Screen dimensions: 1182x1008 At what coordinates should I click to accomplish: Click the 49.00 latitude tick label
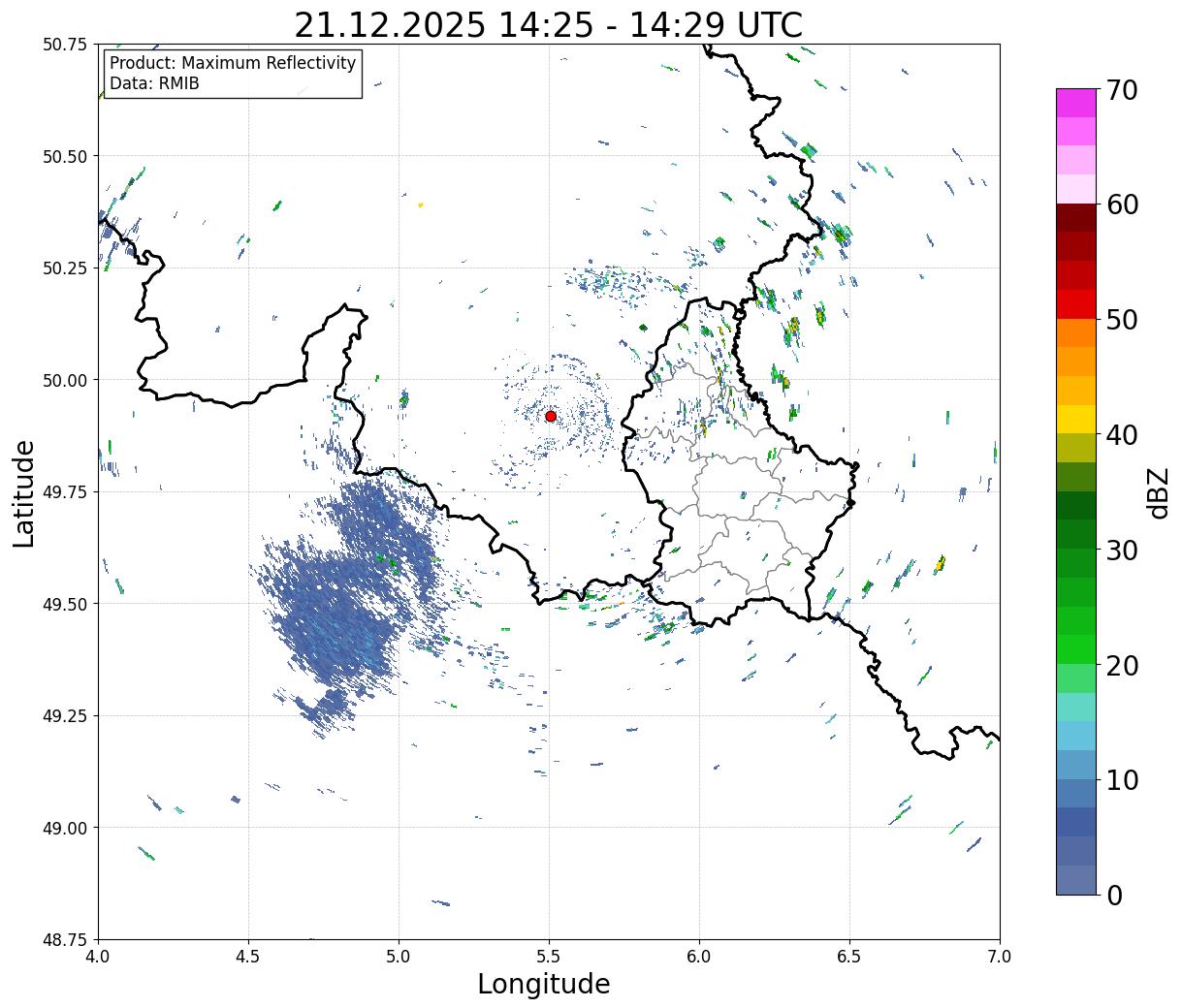65,828
